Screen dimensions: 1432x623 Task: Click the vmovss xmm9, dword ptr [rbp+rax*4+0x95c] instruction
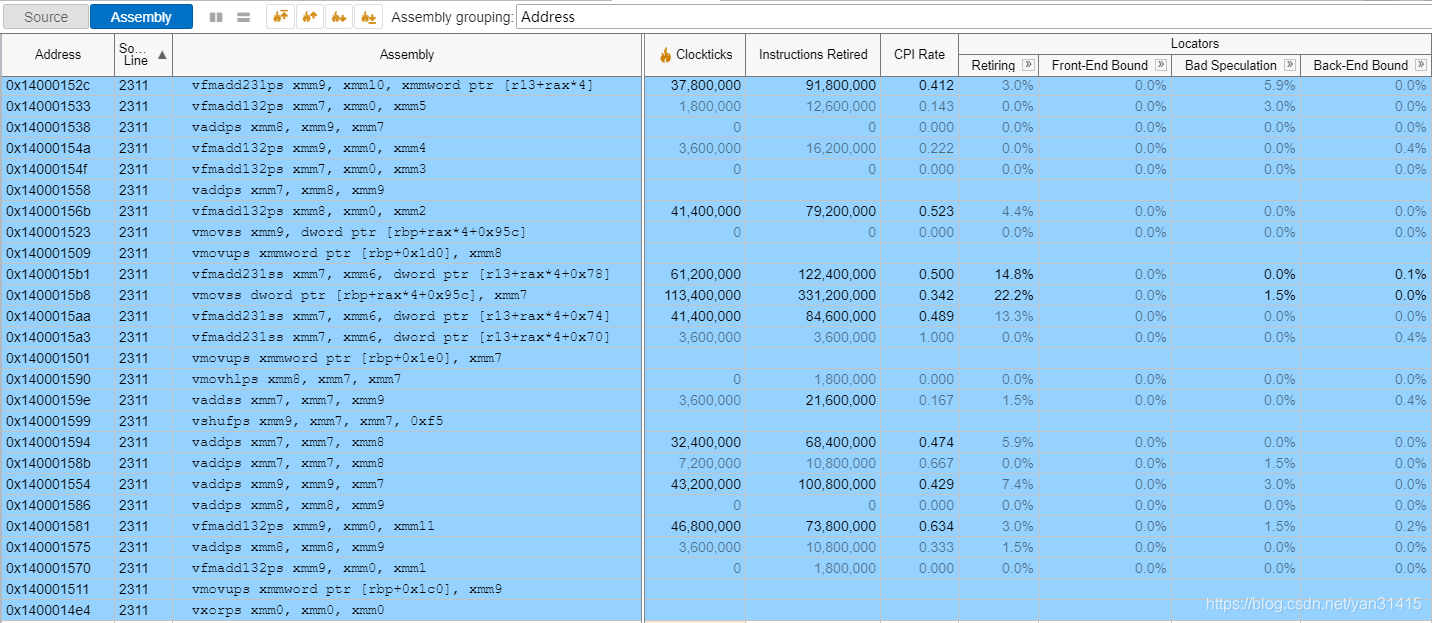click(x=359, y=232)
